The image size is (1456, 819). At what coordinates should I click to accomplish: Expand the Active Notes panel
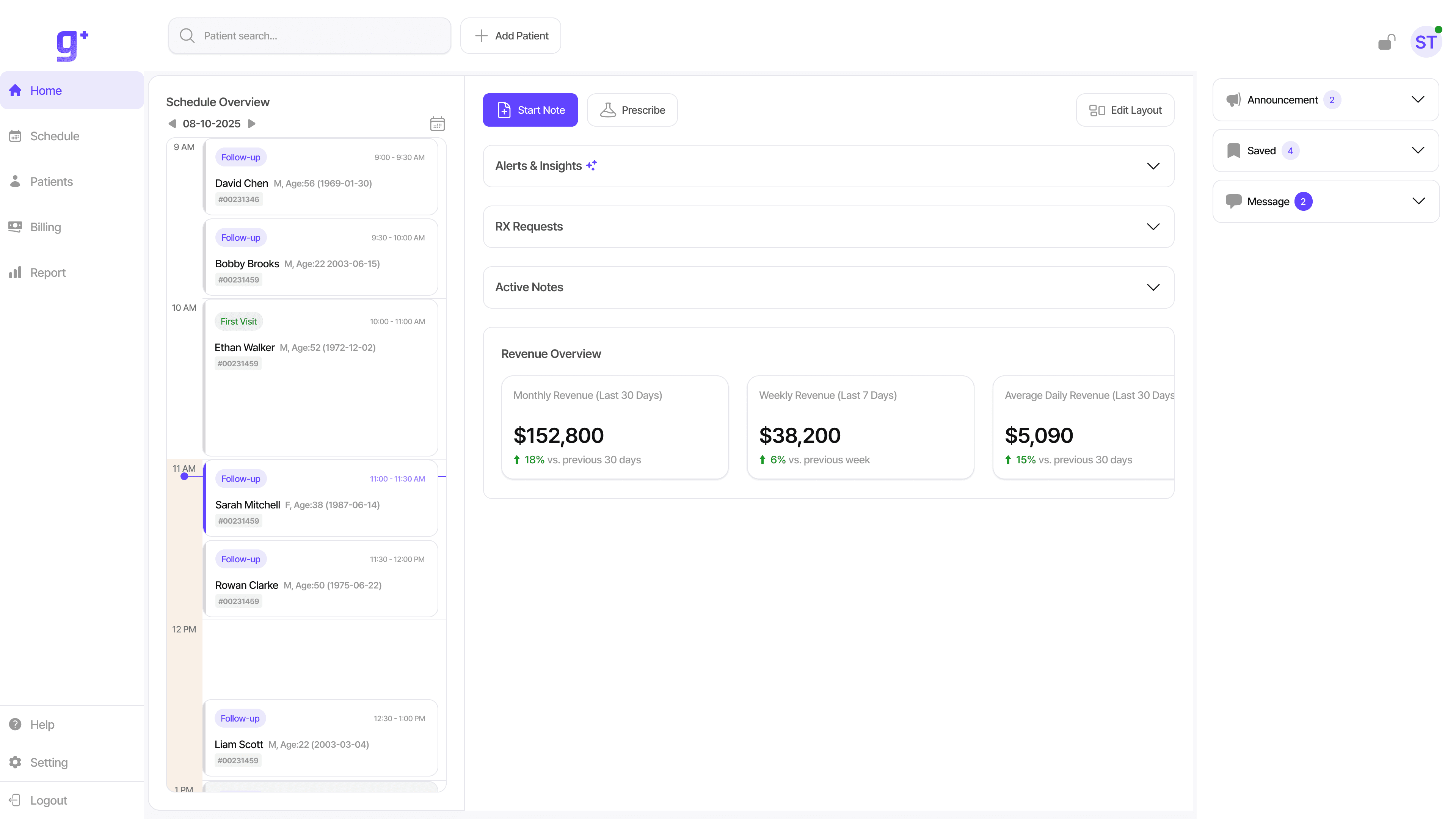pyautogui.click(x=1153, y=287)
